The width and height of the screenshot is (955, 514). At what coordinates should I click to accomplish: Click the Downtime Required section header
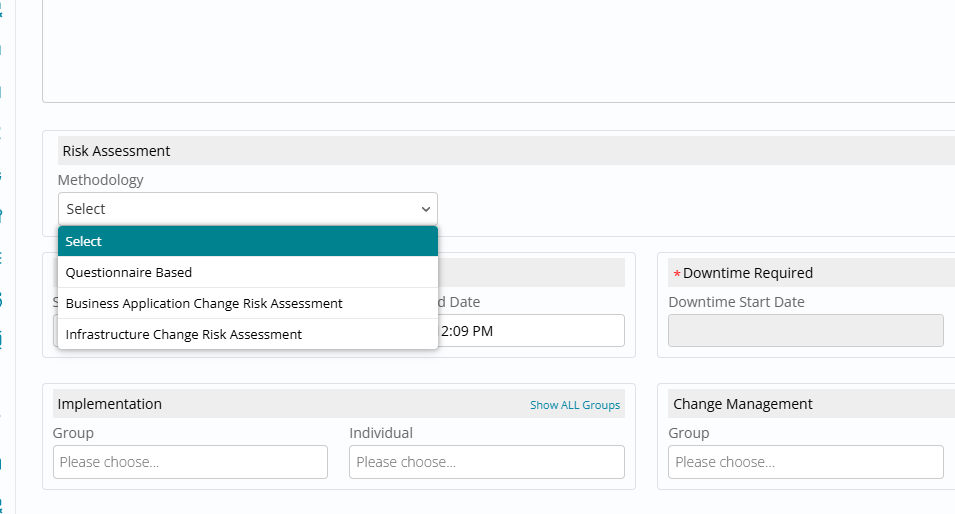click(748, 273)
